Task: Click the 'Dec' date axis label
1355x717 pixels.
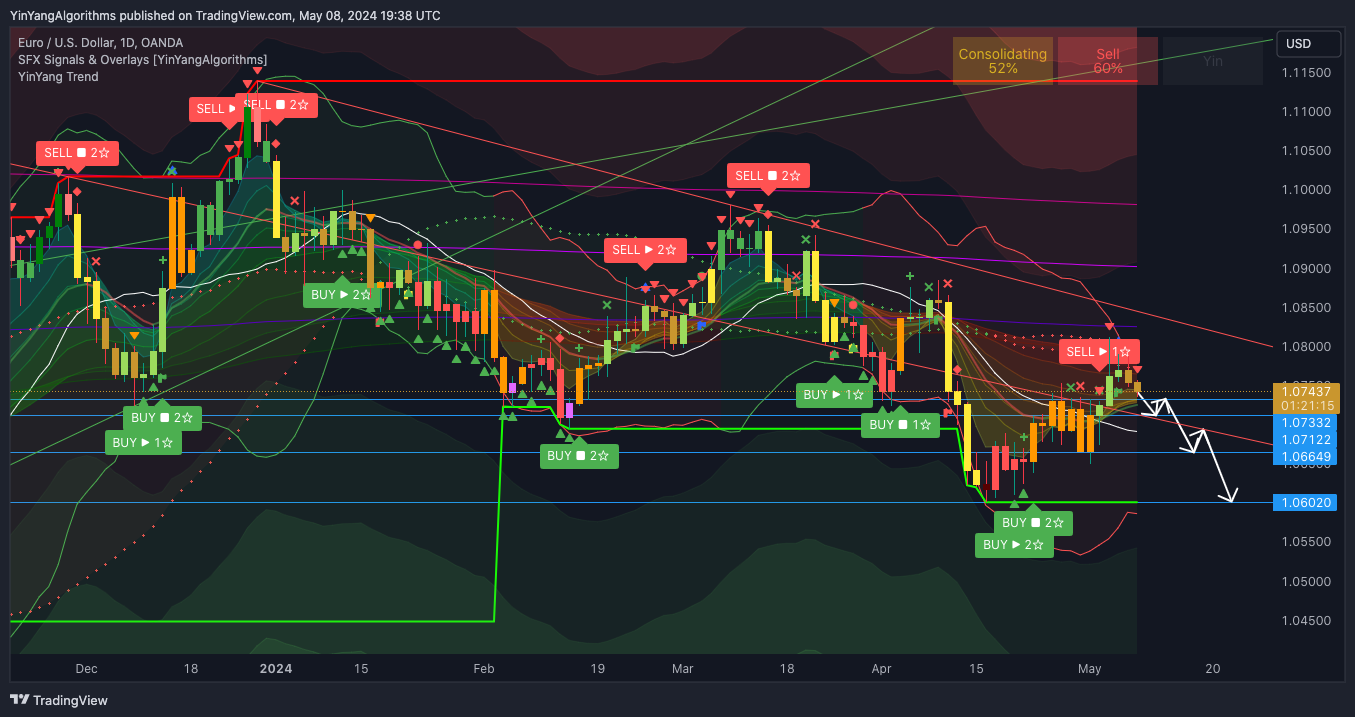Action: (x=86, y=669)
